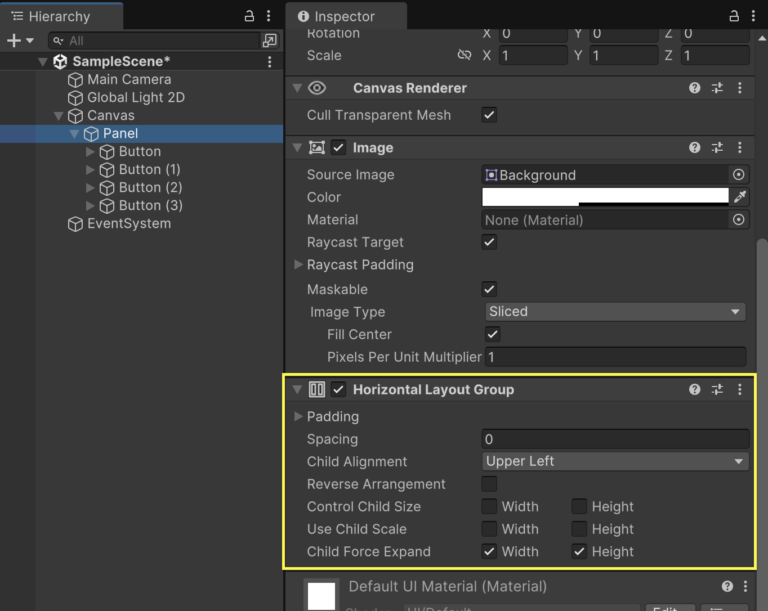The image size is (768, 611).
Task: Open the create-object plus dropdown in Hierarchy
Action: point(20,40)
